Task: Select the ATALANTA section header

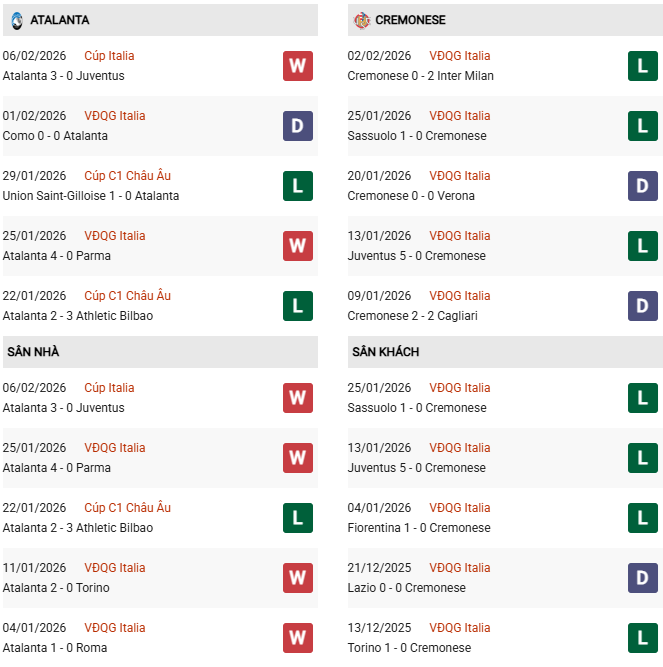Action: pyautogui.click(x=60, y=20)
